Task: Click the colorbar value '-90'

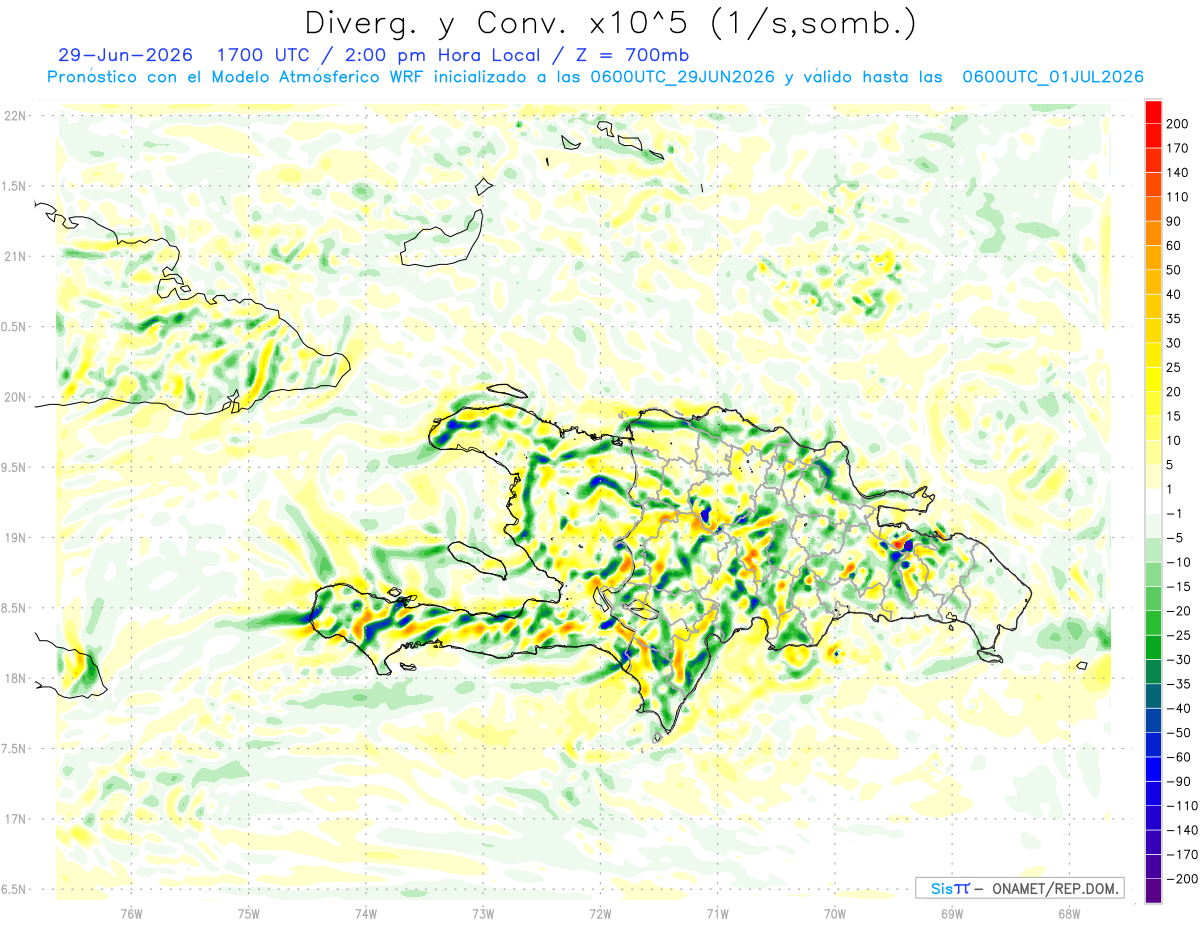Action: point(1180,782)
